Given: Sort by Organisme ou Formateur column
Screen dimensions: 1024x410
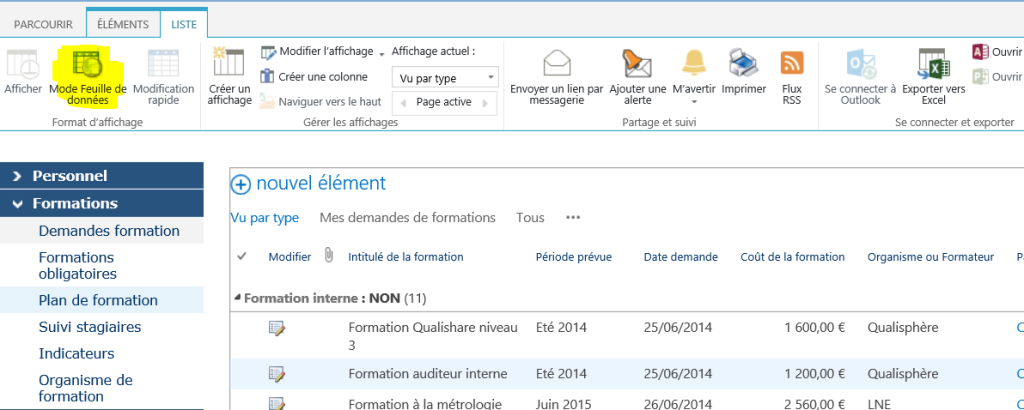Looking at the screenshot, I should coord(931,257).
